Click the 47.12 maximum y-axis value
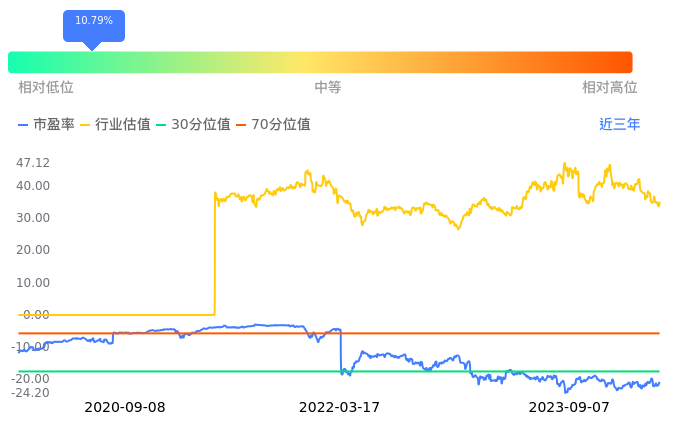The height and width of the screenshot is (442, 686). (x=33, y=163)
